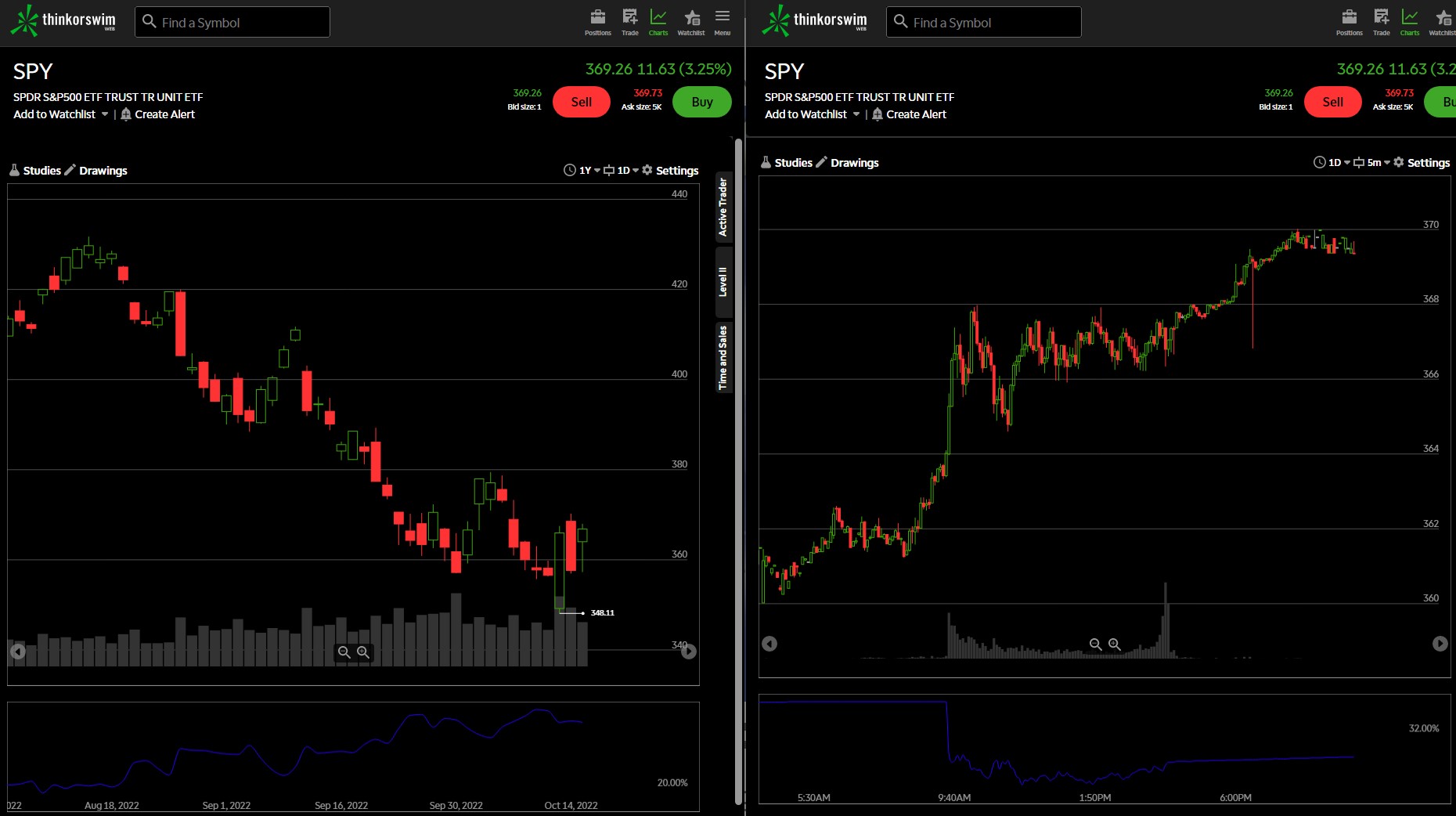Image resolution: width=1456 pixels, height=816 pixels.
Task: Open the Trade icon in left window
Action: click(x=629, y=22)
